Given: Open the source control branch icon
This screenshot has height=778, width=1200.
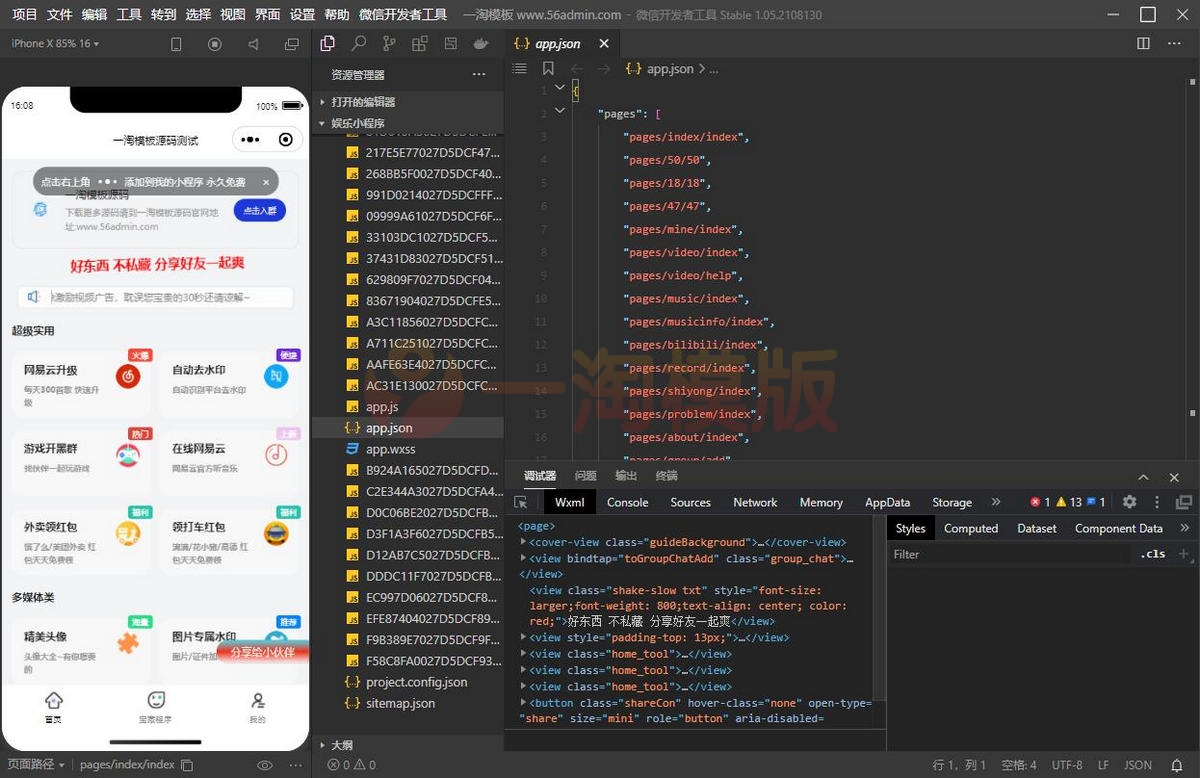Looking at the screenshot, I should click(389, 44).
